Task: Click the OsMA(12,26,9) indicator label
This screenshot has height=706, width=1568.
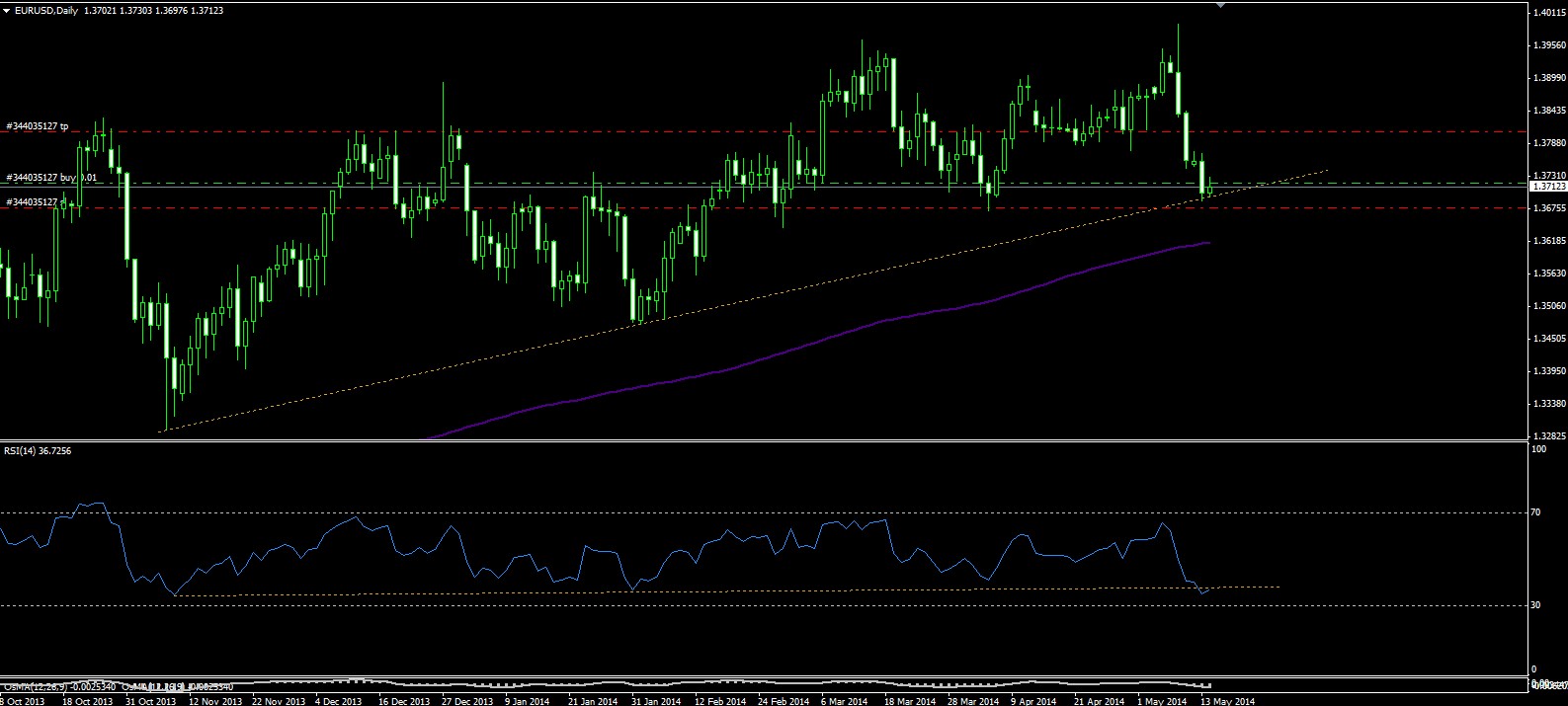Action: pos(59,685)
